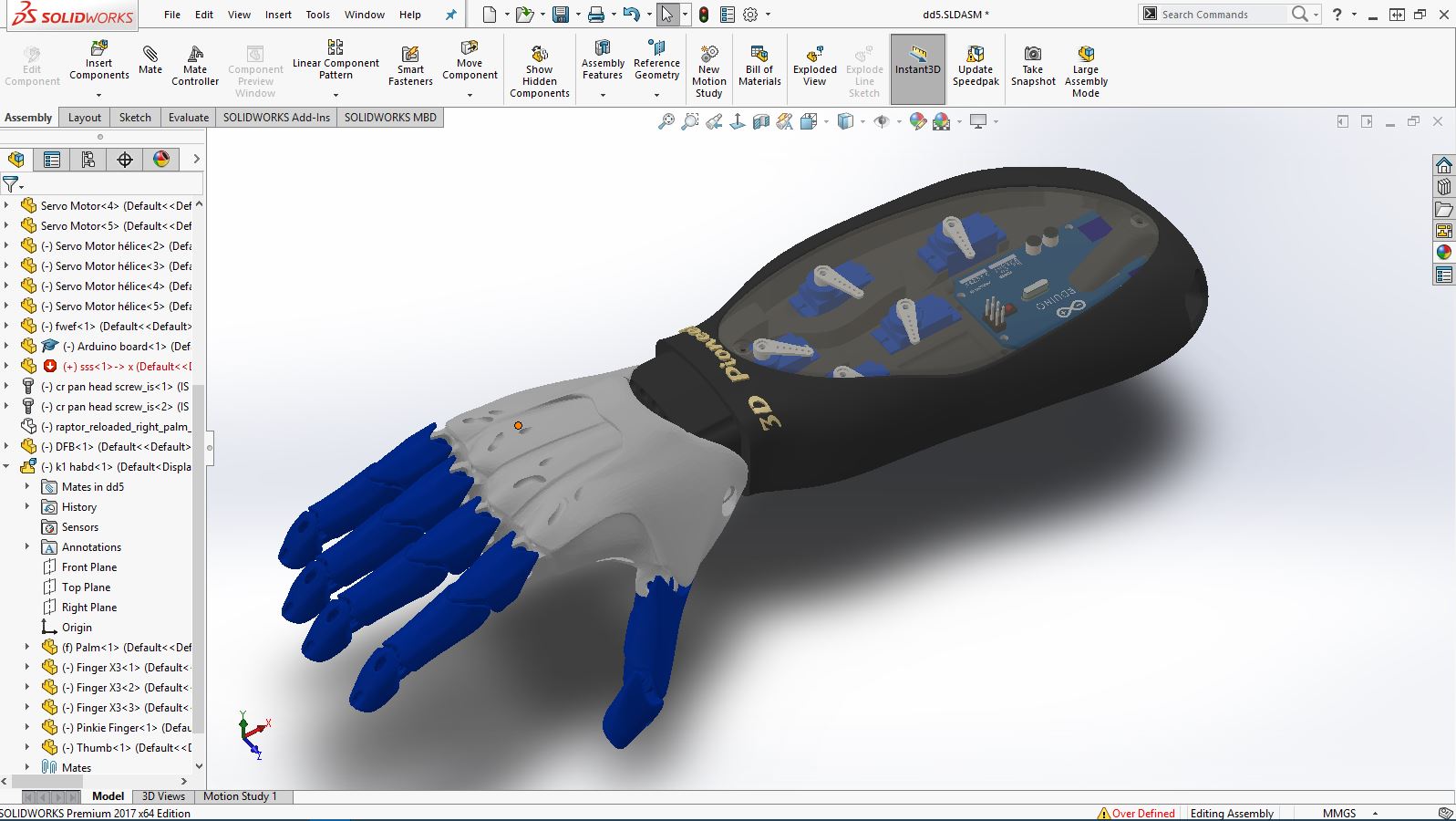Click feature tree filter icon
The image size is (1456, 821).
(11, 184)
